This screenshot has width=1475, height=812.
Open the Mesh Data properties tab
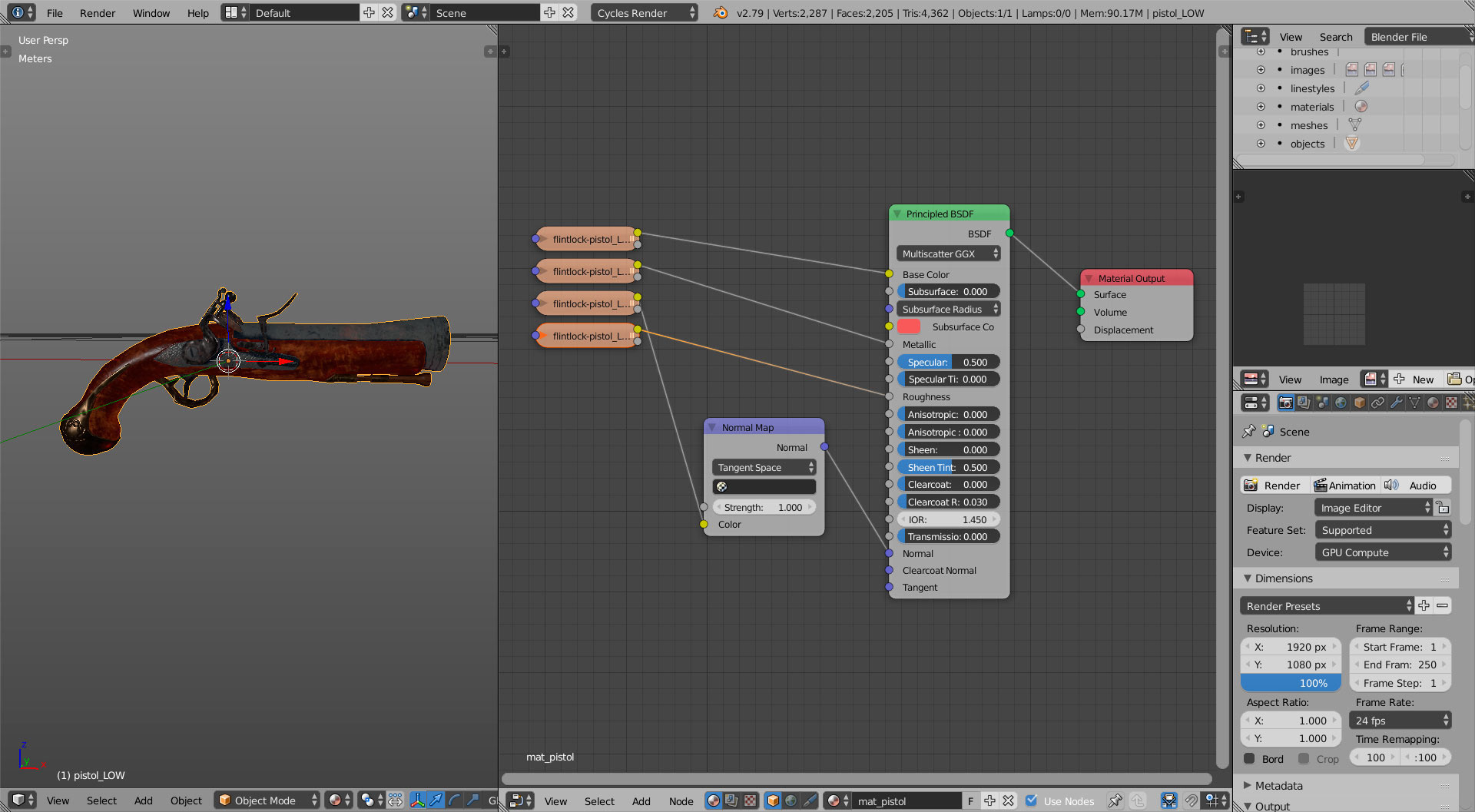pyautogui.click(x=1414, y=403)
